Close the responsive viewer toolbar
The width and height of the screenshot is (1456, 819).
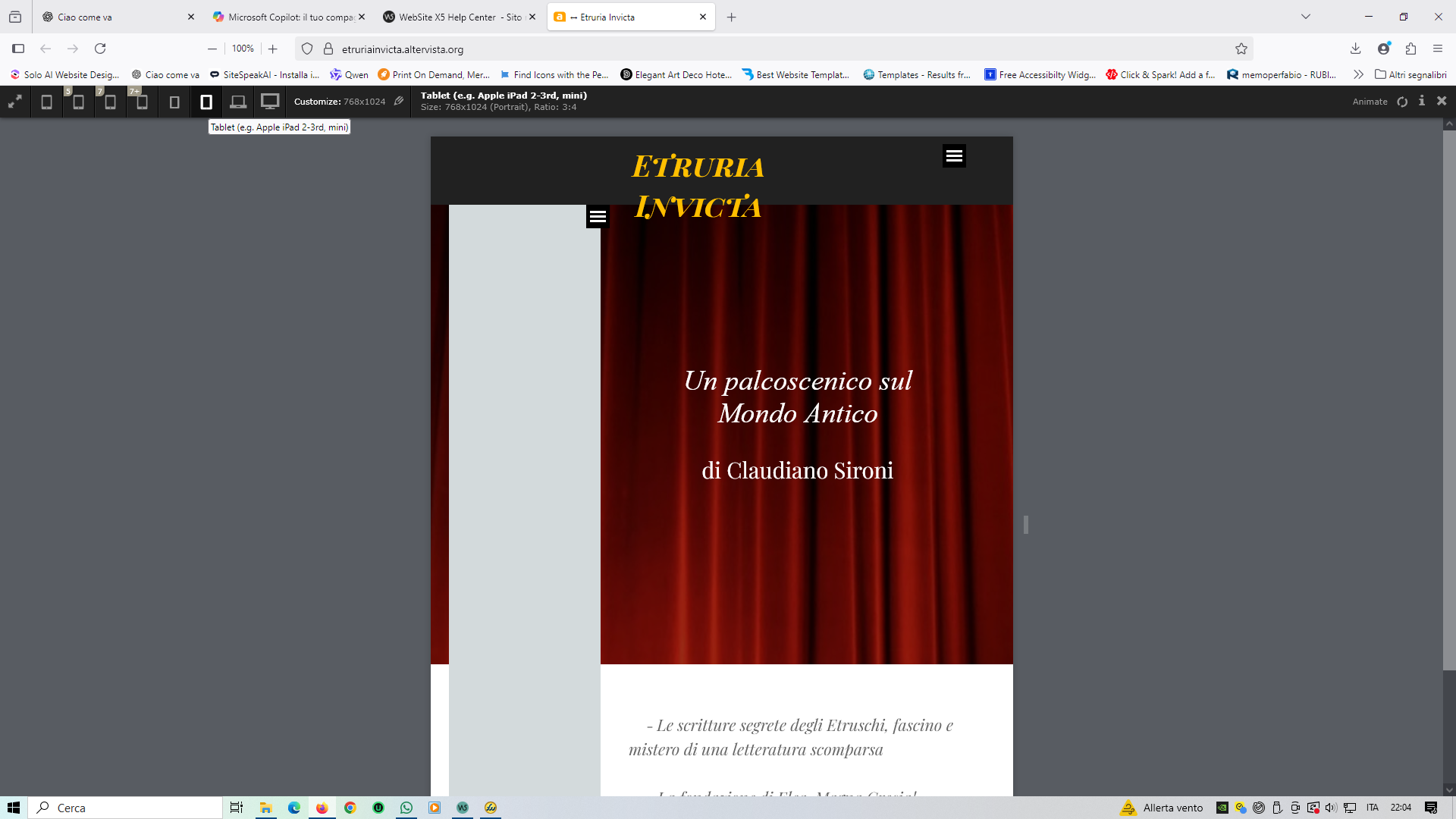tap(1442, 101)
